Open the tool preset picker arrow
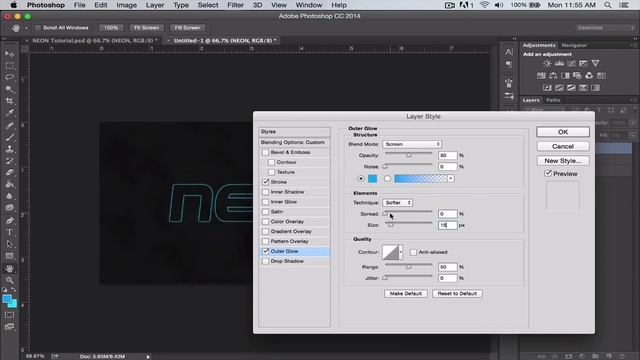Screen dimensions: 640x360 27,28
